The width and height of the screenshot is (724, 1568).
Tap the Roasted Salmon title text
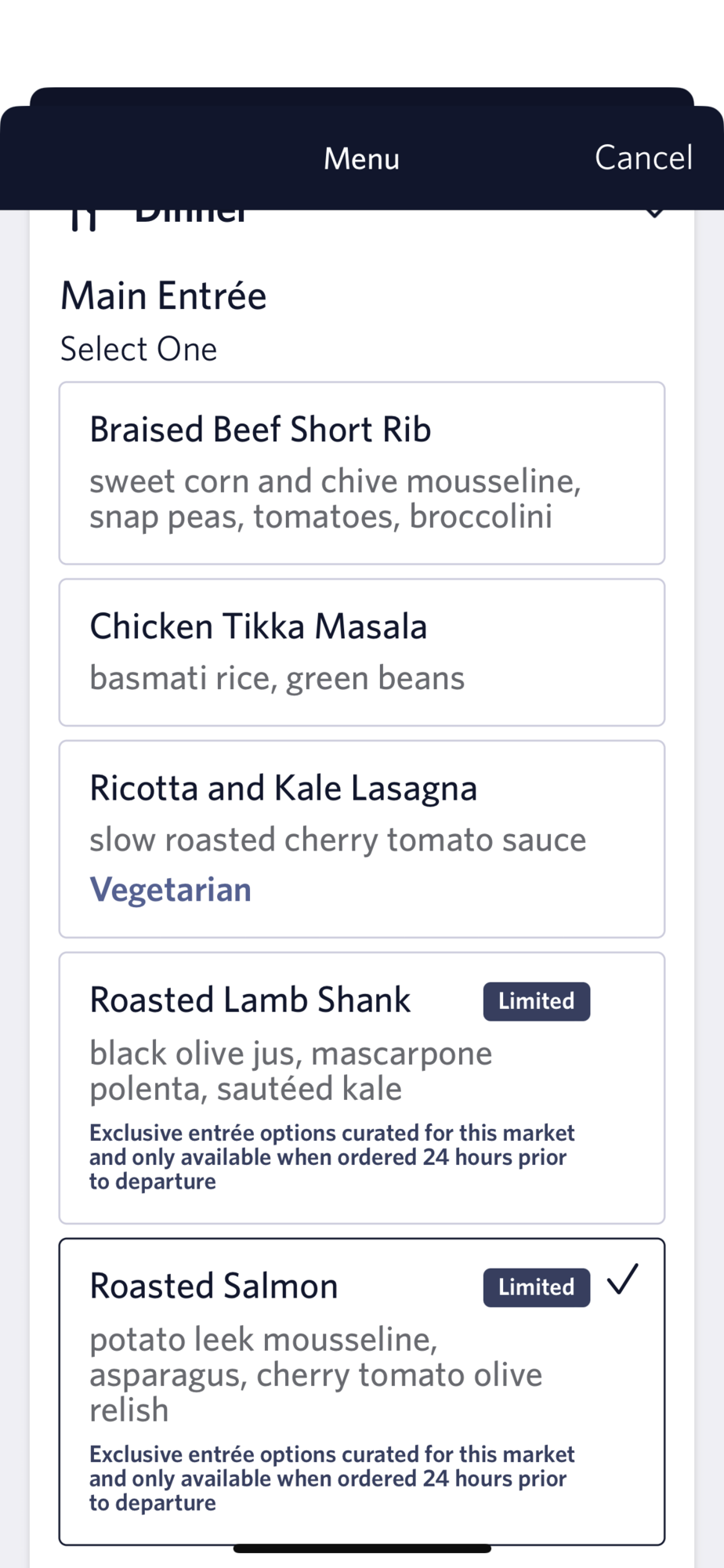tap(214, 1286)
